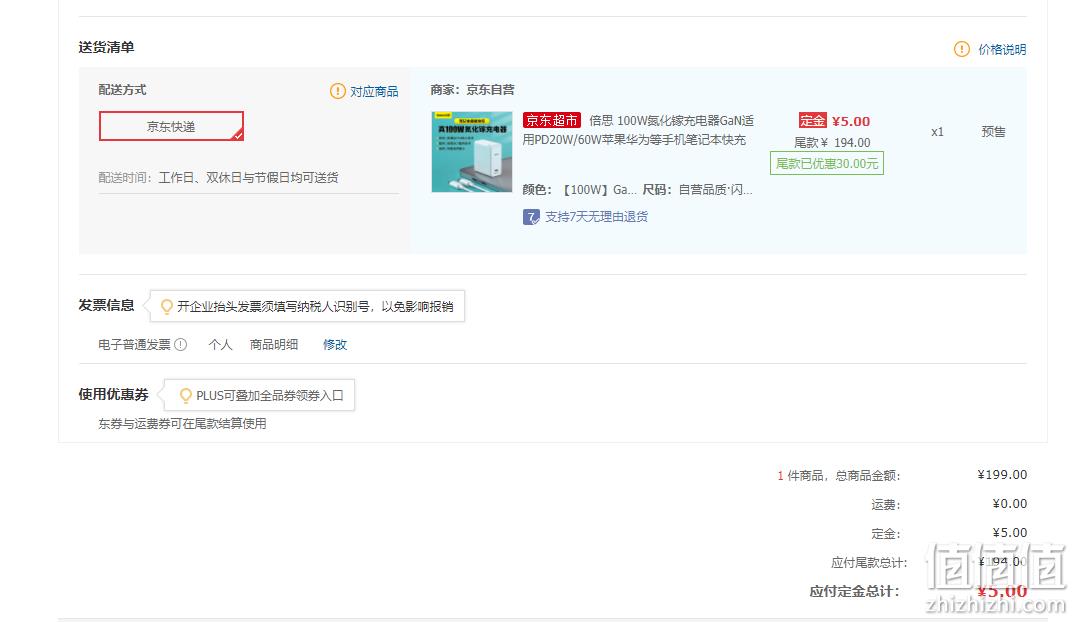Click the 颜色 【100W】Ga... attribute text
Image resolution: width=1075 pixels, height=622 pixels.
pyautogui.click(x=579, y=189)
